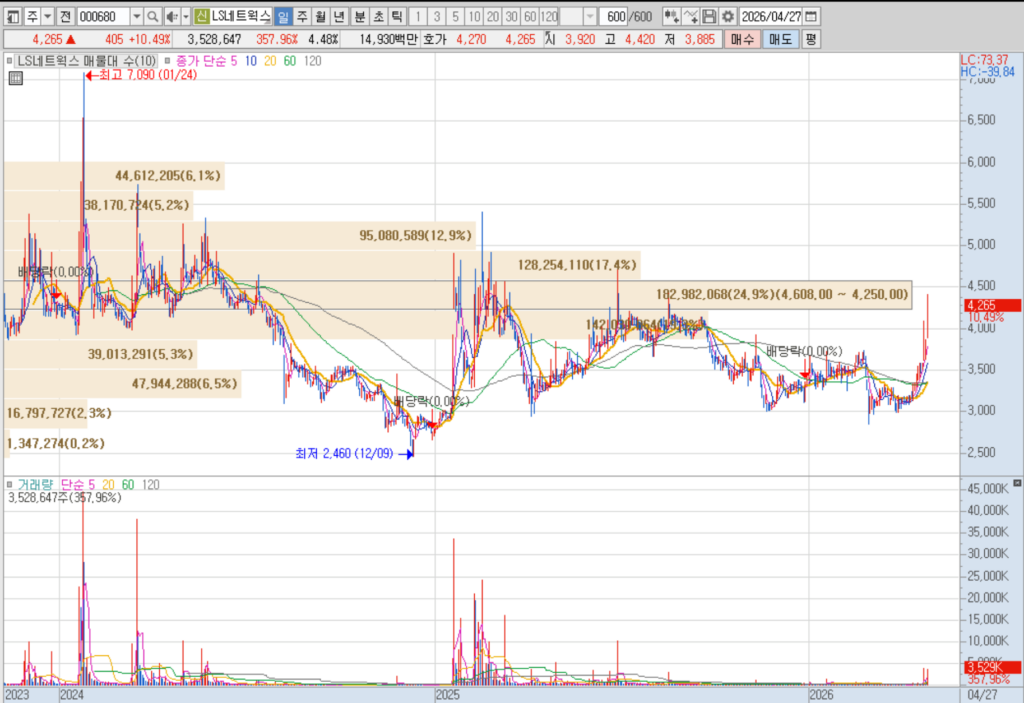Click the 종가 단순 moving average label

click(x=200, y=61)
